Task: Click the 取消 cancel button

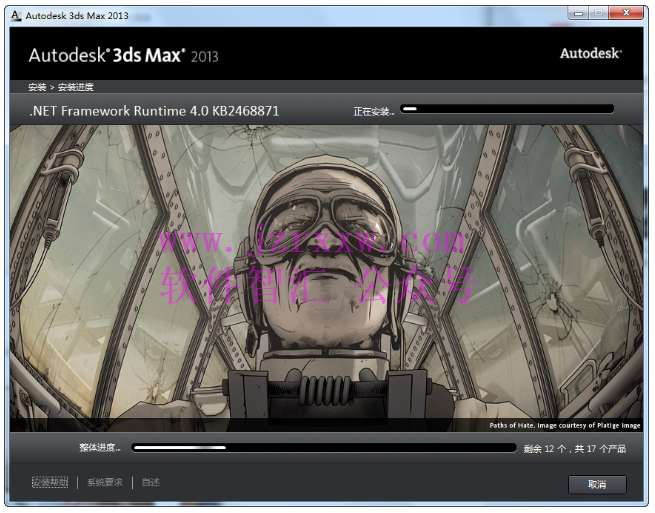Action: 597,485
